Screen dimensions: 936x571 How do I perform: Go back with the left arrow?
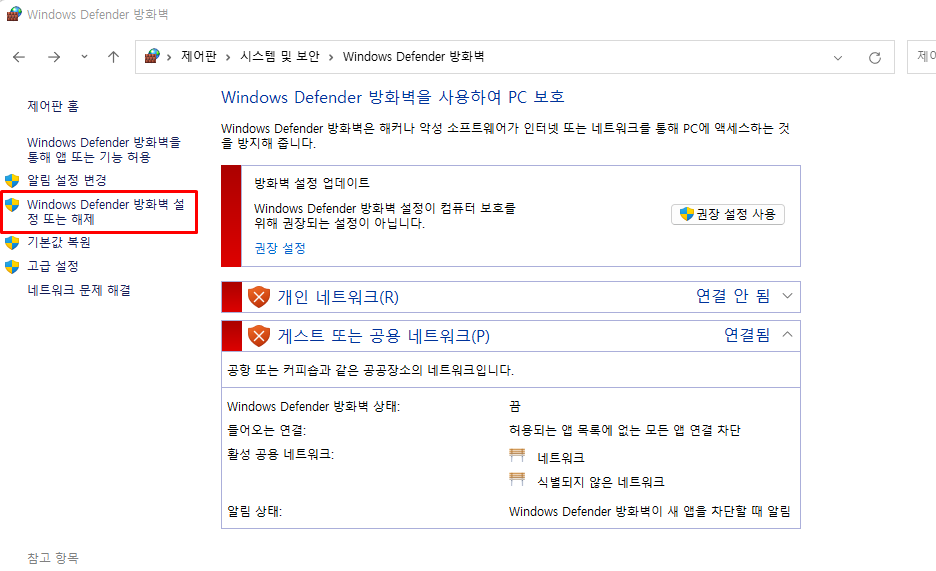pos(19,57)
